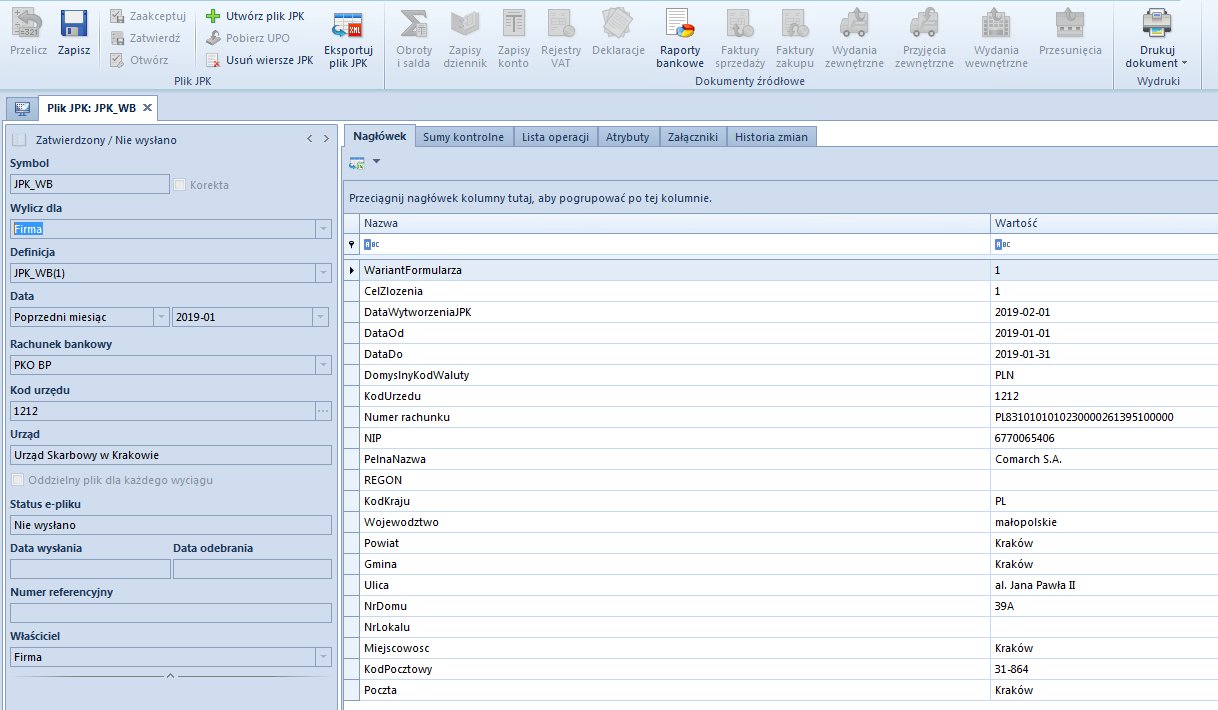Switch to the Sumy kontrolne tab
Image resolution: width=1218 pixels, height=710 pixels.
coord(464,137)
